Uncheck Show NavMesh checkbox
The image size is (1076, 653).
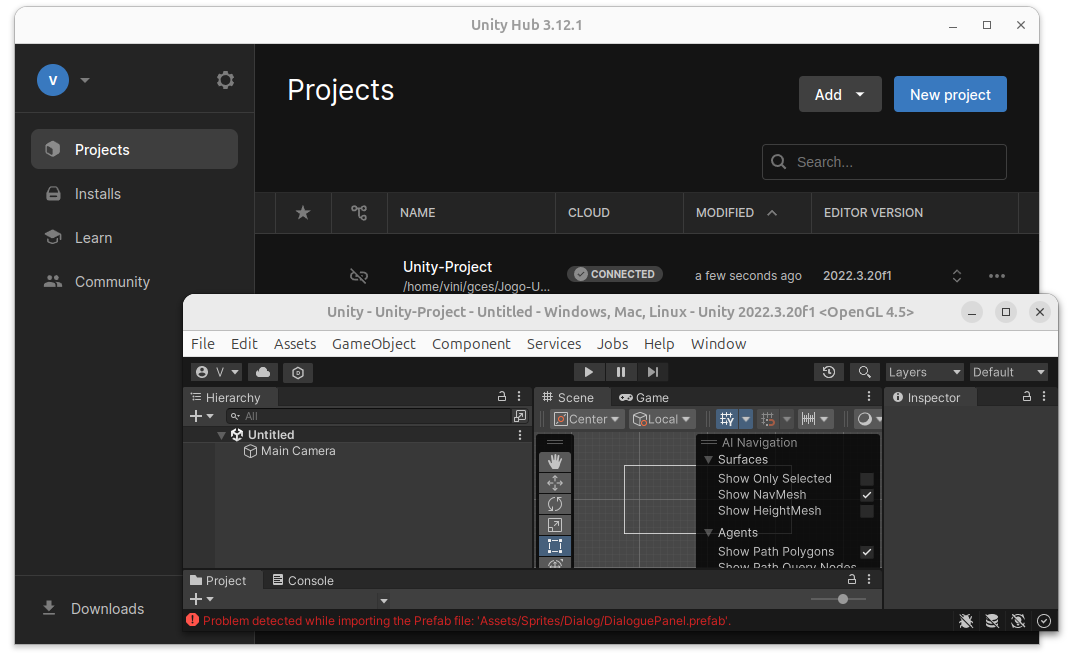pos(867,495)
